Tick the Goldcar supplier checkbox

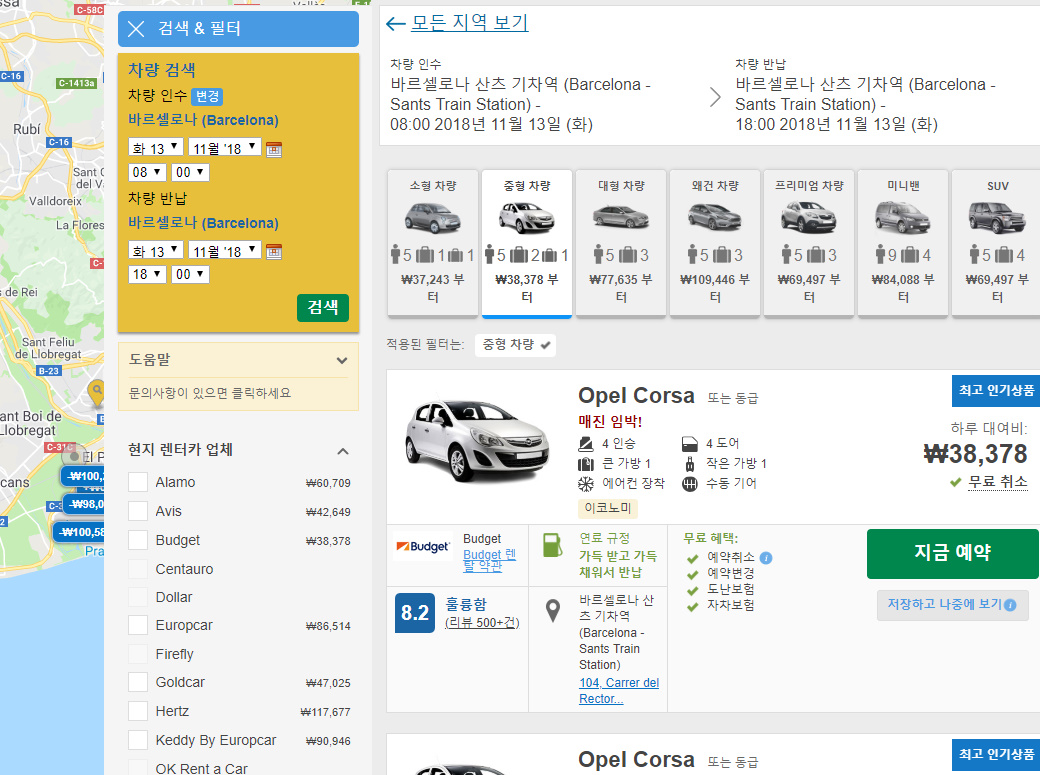pos(138,682)
